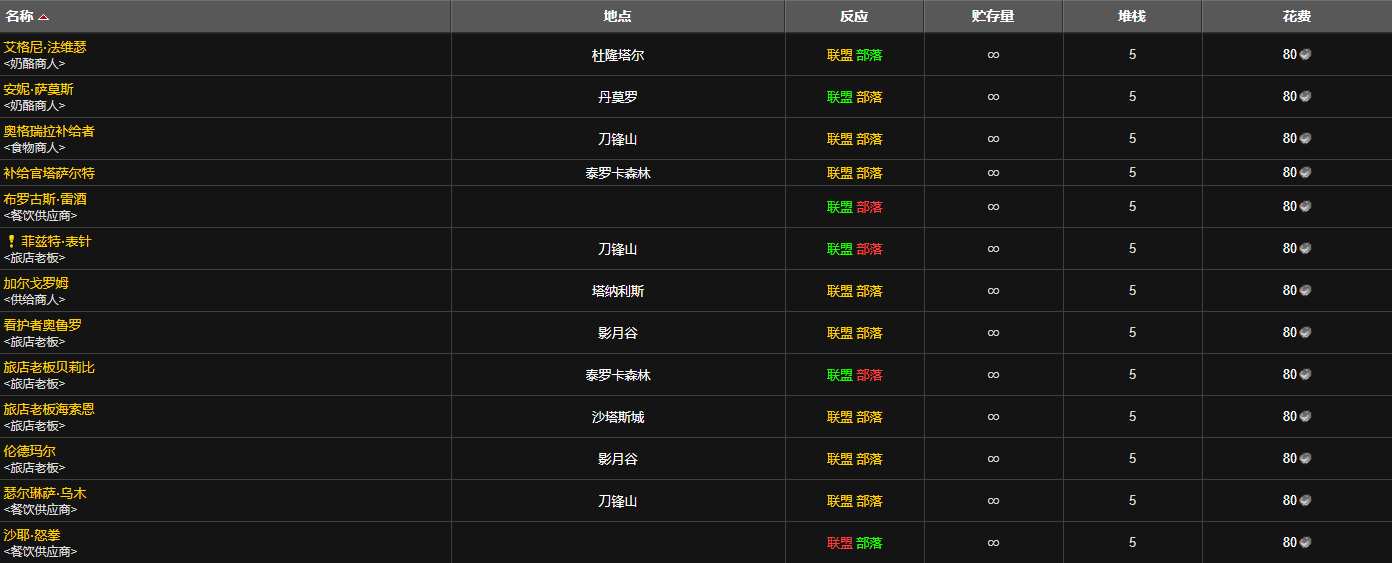The width and height of the screenshot is (1392, 563).
Task: Click the silver coin icon in 安妮·萨莫斯 row
Action: (x=1305, y=97)
